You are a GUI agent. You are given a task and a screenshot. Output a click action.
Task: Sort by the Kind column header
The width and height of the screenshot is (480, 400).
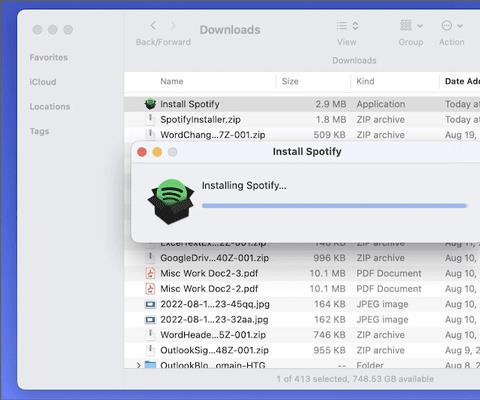pos(365,81)
